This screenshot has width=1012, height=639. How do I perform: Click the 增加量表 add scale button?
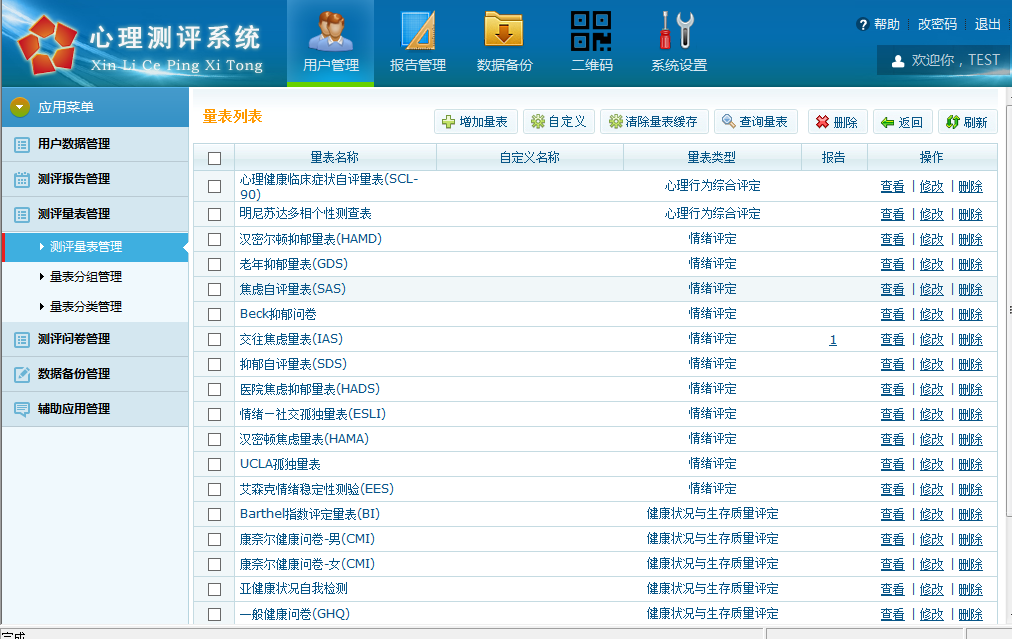click(475, 122)
